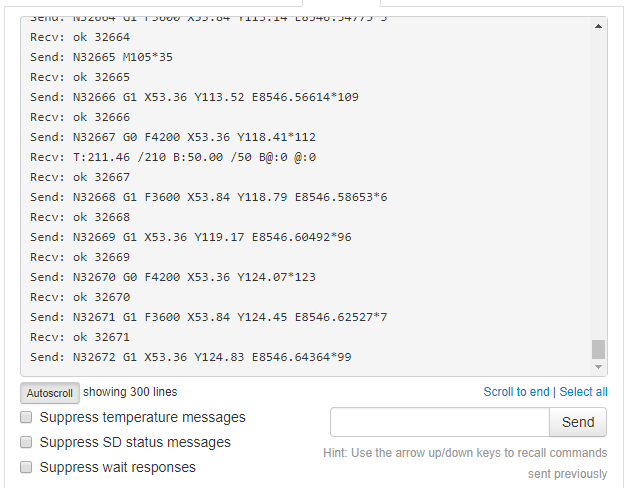Viewport: 629px width, 488px height.
Task: Toggle the Autoscroll button
Action: coord(49,393)
